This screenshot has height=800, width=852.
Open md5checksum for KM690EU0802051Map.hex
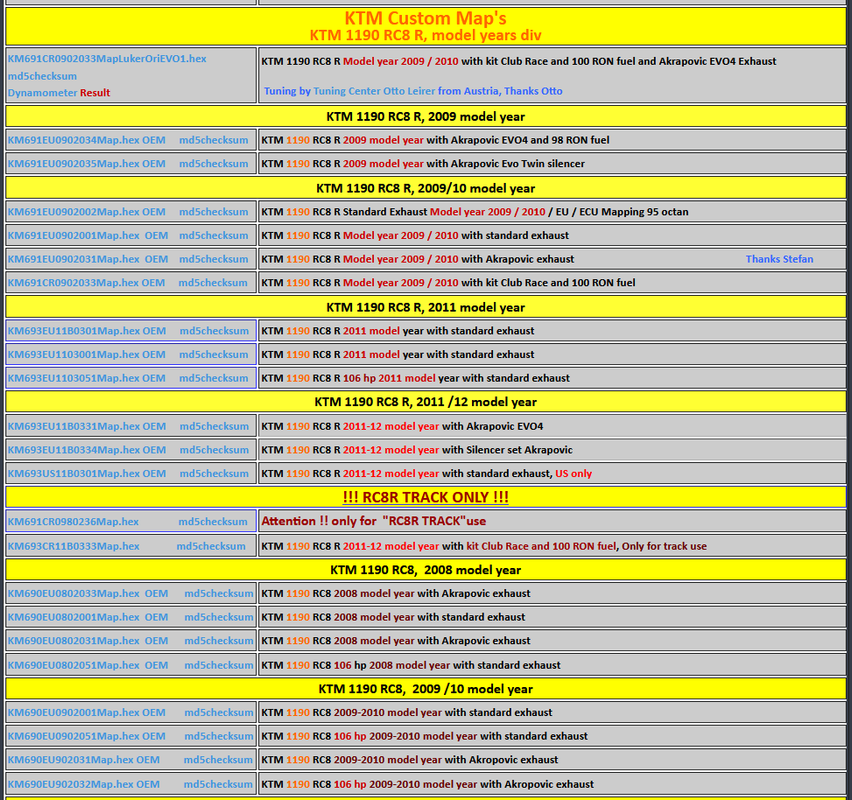pyautogui.click(x=218, y=665)
